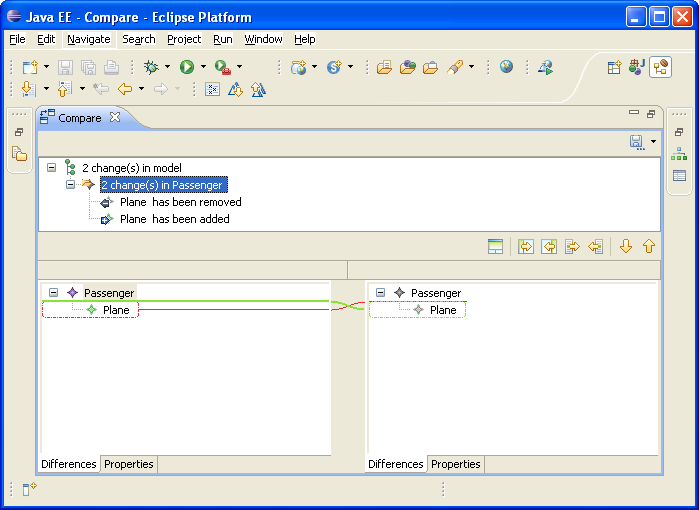Close the Compare tab

pos(115,117)
